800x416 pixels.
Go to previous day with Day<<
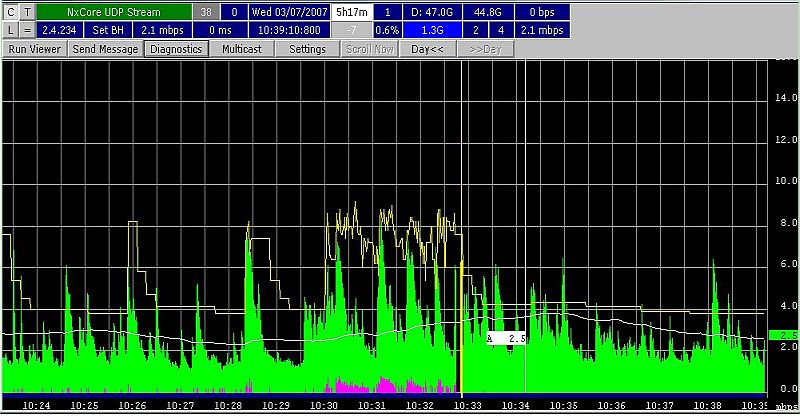[427, 49]
